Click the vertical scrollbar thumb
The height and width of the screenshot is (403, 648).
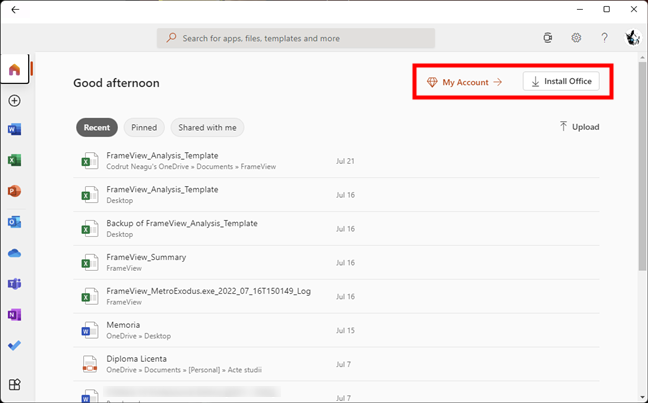coord(642,165)
